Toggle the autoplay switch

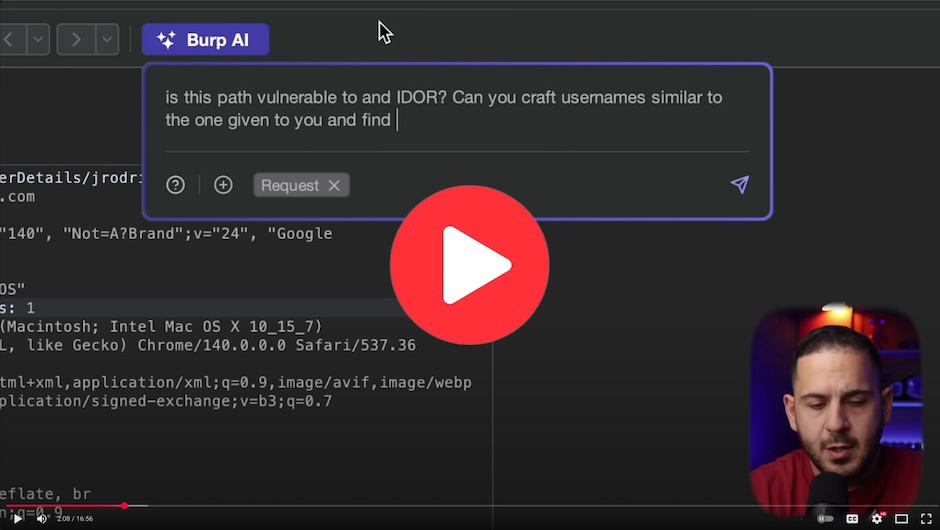tap(824, 518)
